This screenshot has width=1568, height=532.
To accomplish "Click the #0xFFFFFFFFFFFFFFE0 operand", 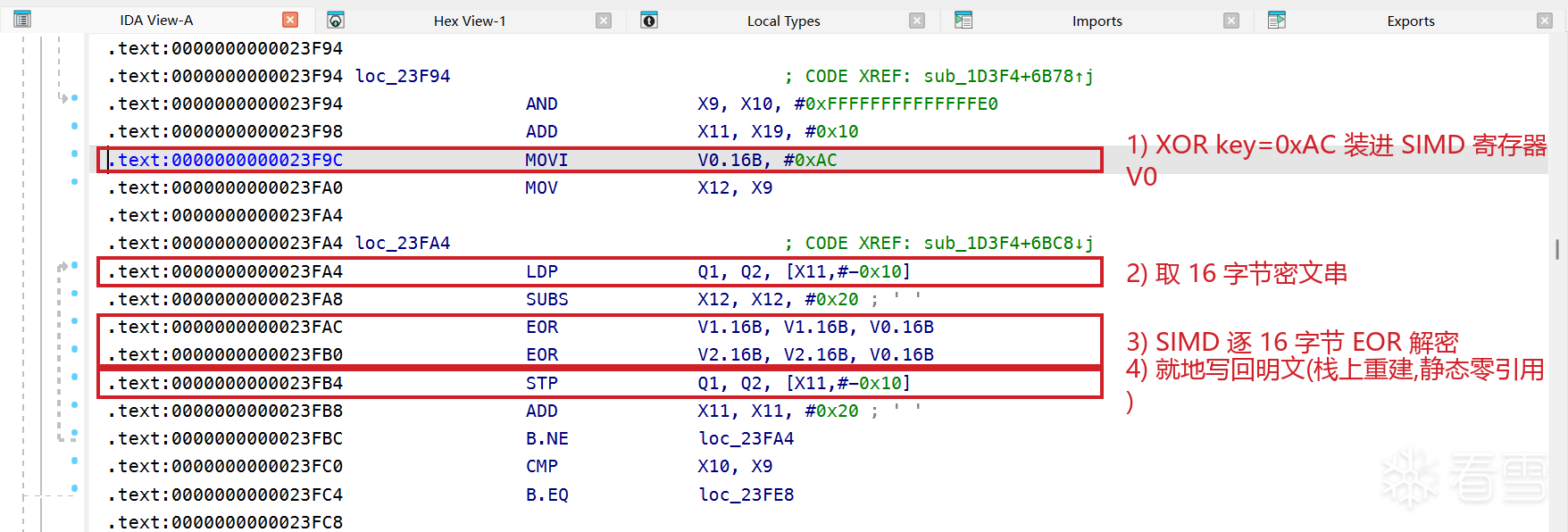I will click(897, 104).
